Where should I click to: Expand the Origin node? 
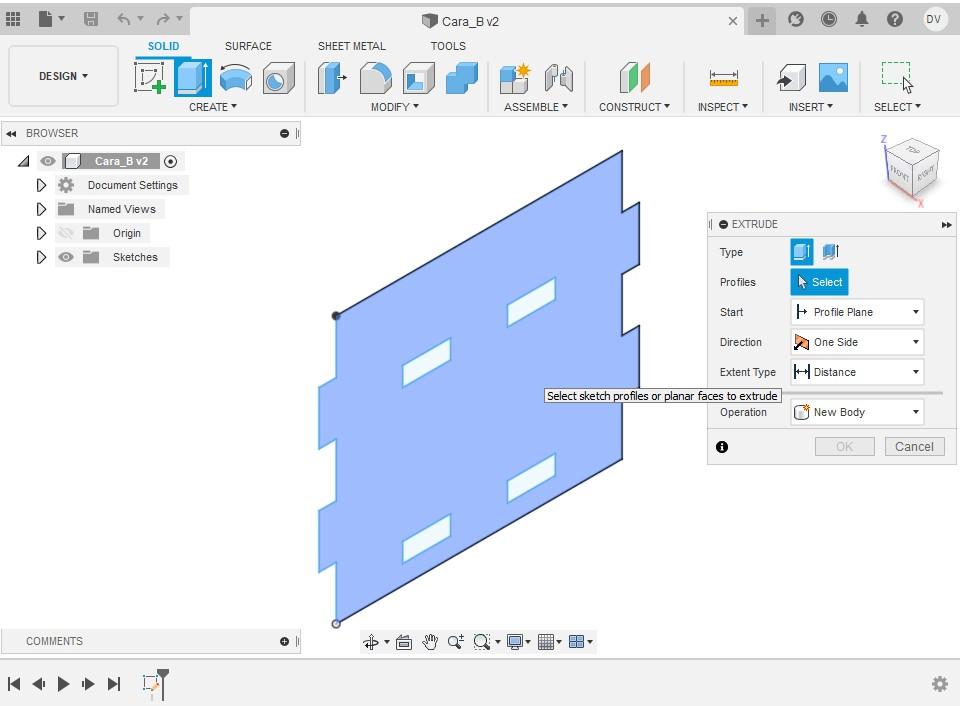[41, 233]
